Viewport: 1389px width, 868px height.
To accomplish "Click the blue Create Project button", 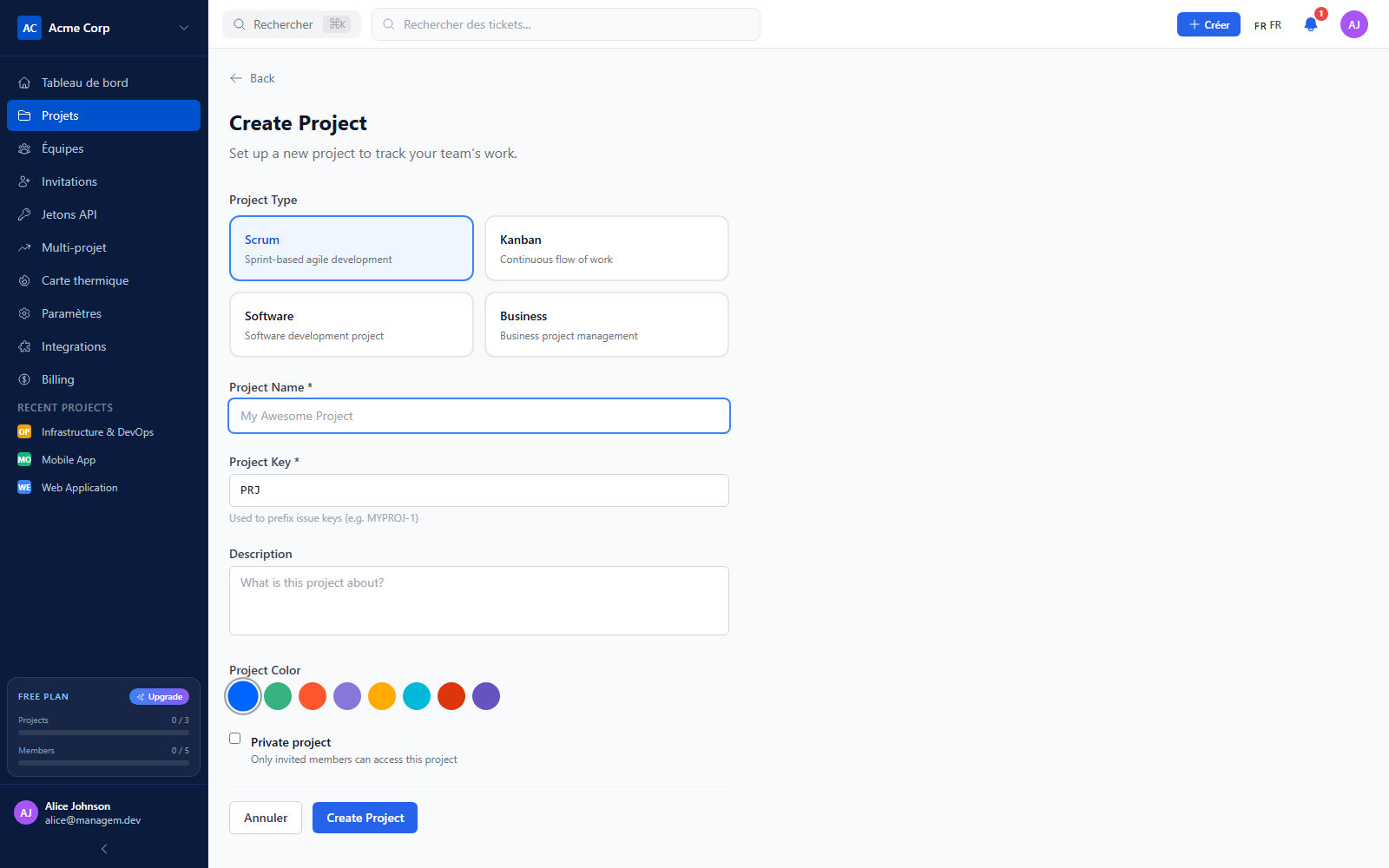I will click(365, 818).
